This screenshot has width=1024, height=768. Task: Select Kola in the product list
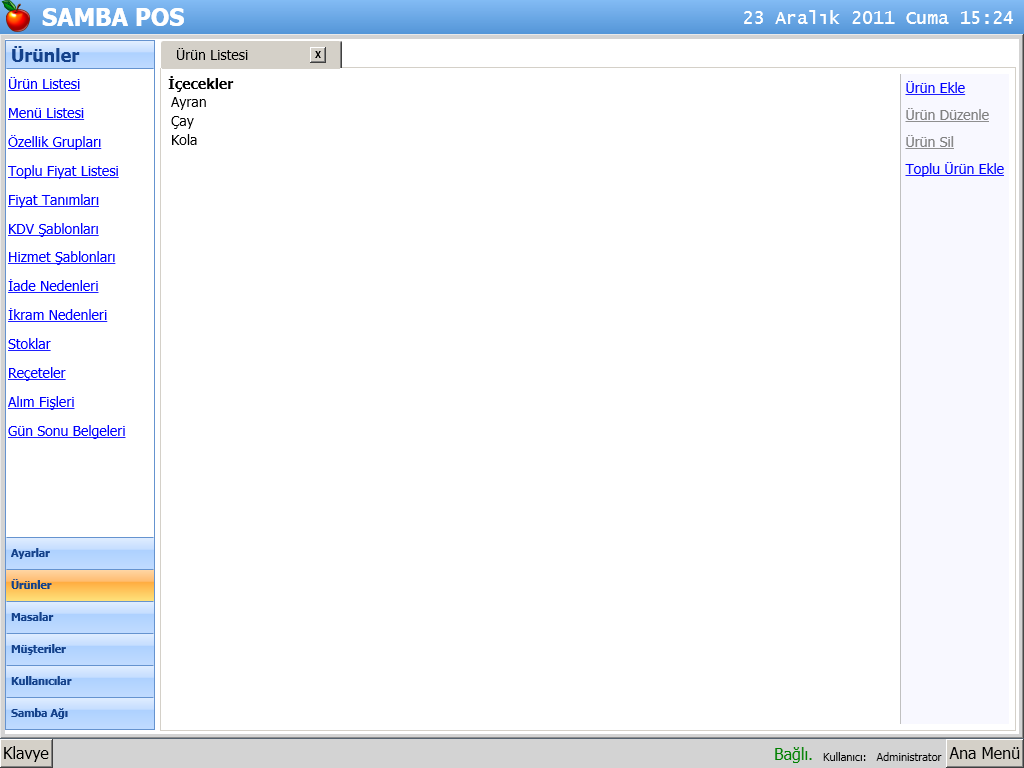pyautogui.click(x=184, y=140)
